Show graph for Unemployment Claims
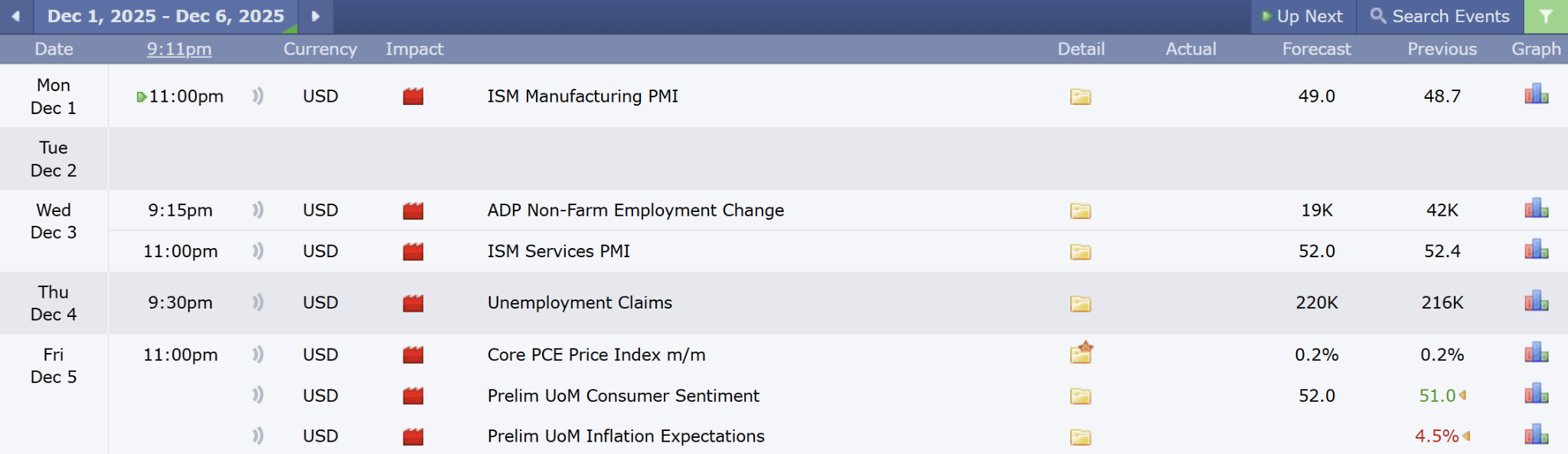Screen dimensions: 1568x454 click(1536, 302)
